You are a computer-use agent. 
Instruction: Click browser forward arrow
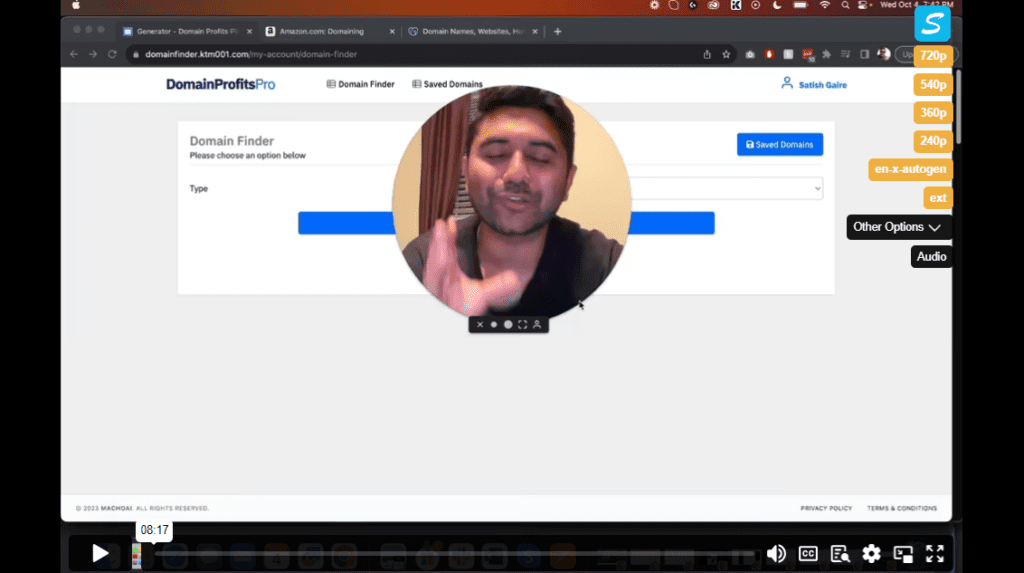(93, 54)
